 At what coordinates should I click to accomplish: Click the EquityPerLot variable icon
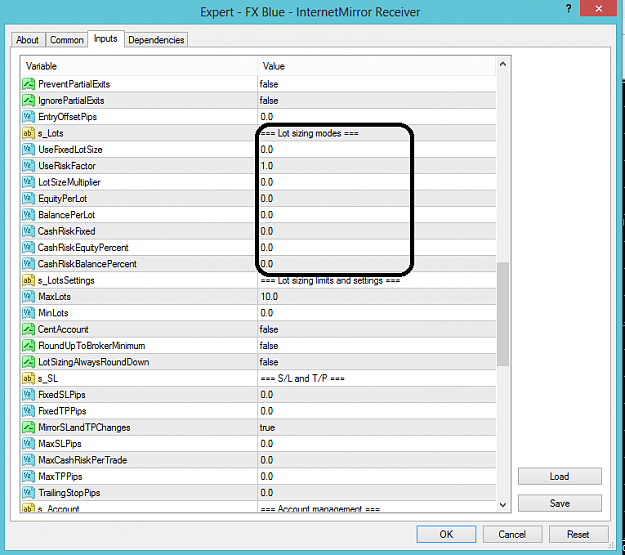[x=28, y=199]
